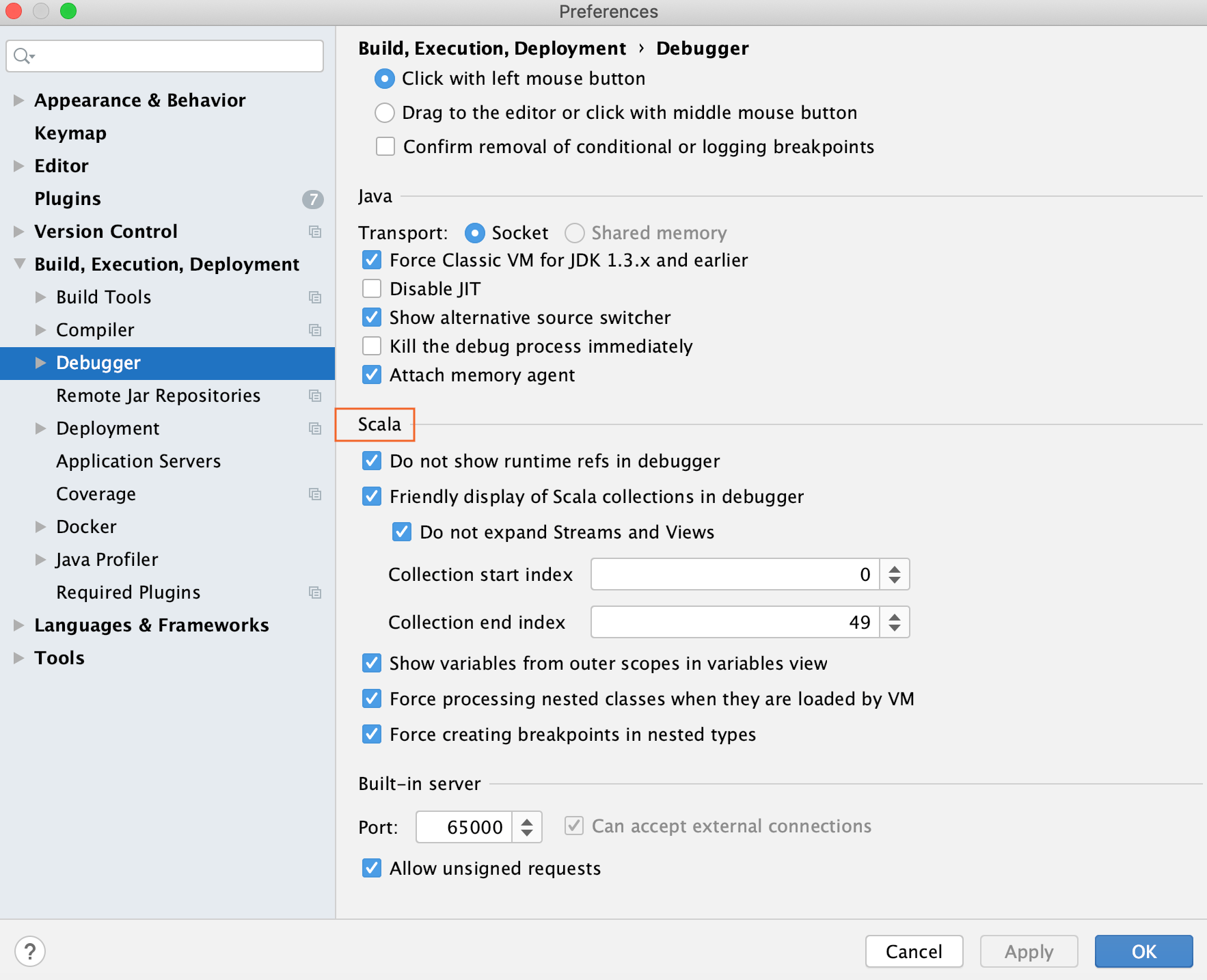1207x980 pixels.
Task: Expand Docker subtree arrow
Action: [41, 527]
